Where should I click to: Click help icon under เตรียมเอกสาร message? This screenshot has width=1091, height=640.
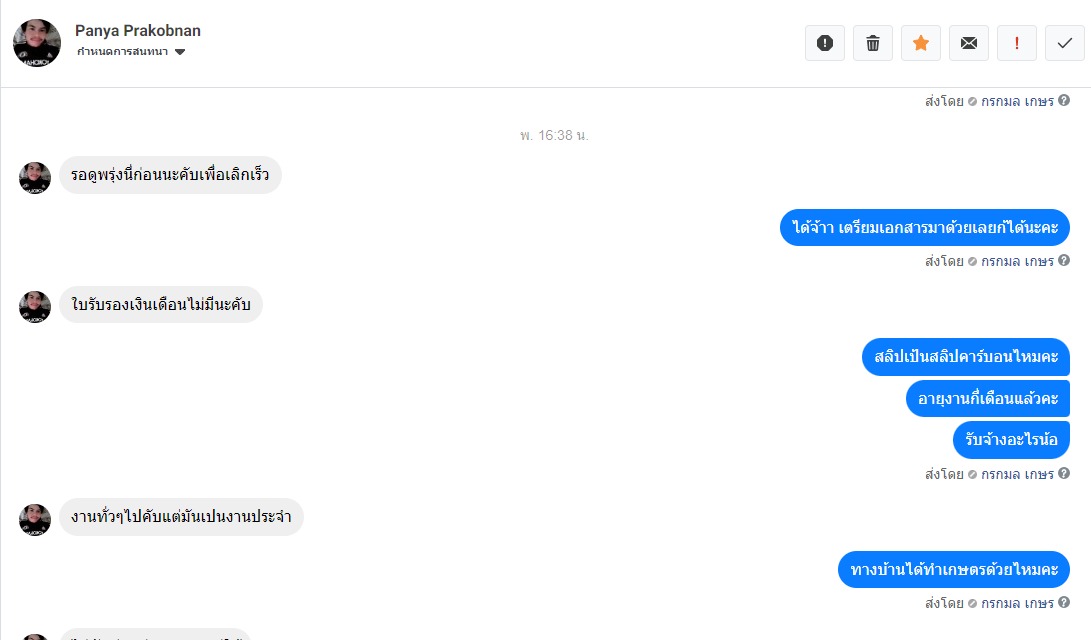pyautogui.click(x=1064, y=260)
